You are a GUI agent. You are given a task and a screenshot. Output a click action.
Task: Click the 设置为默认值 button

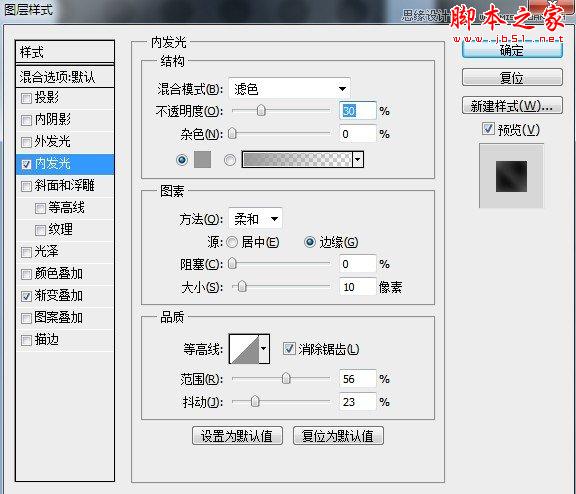click(x=237, y=436)
